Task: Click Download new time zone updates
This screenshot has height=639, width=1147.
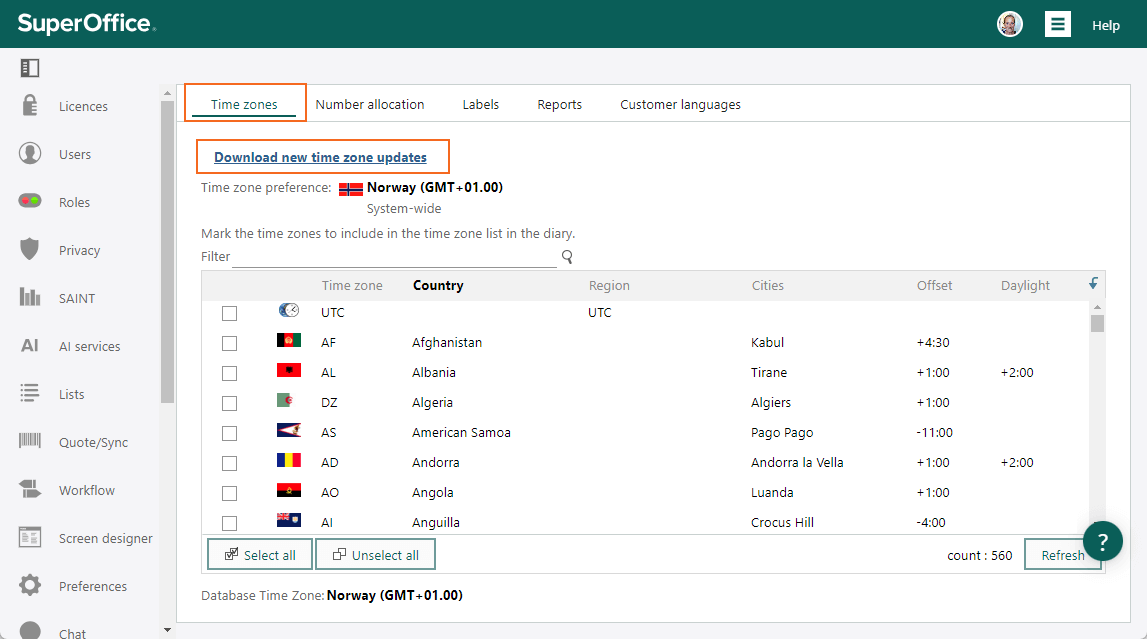Action: (x=320, y=157)
